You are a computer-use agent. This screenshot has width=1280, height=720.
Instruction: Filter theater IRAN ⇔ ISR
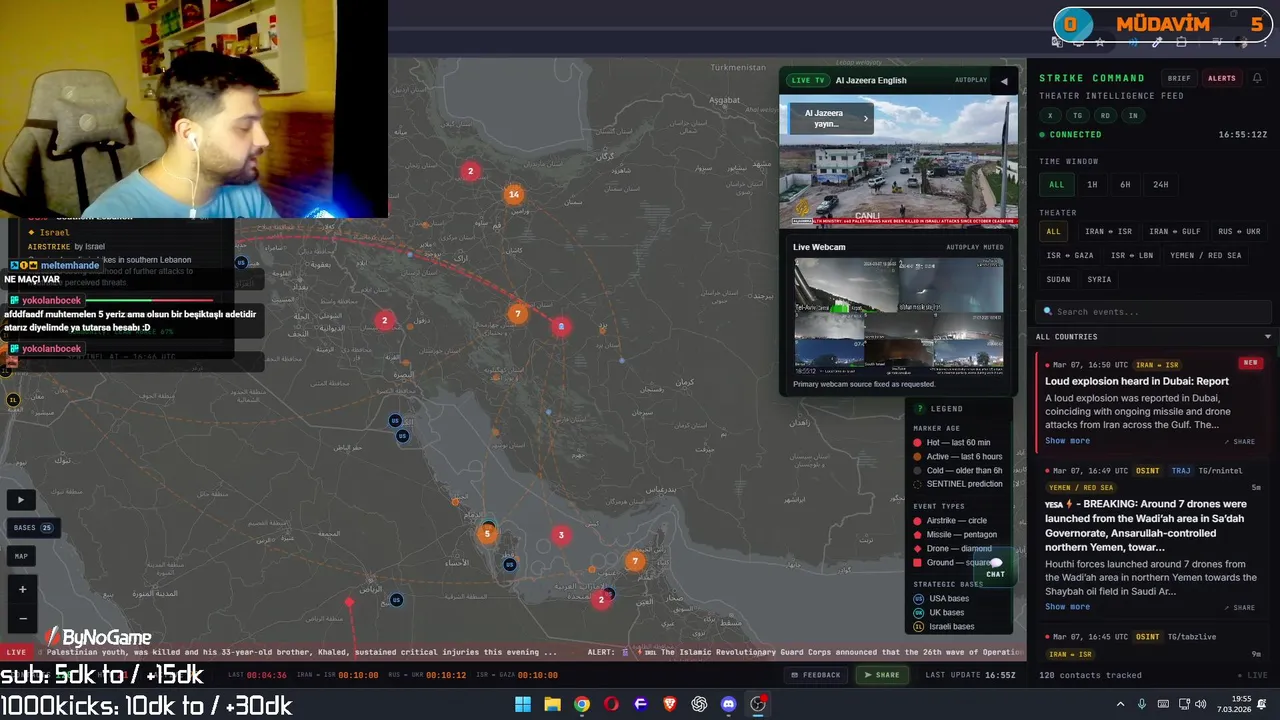coord(1109,232)
